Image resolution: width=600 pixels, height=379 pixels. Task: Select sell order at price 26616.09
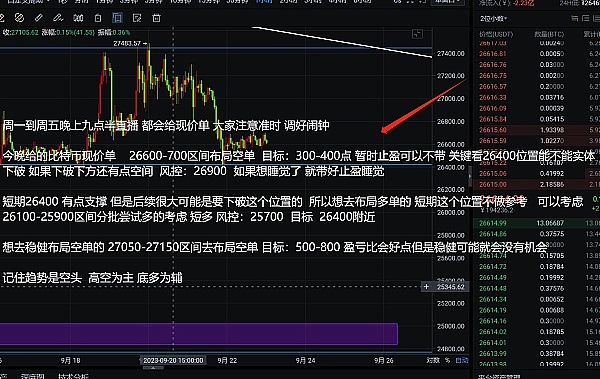[x=536, y=108]
